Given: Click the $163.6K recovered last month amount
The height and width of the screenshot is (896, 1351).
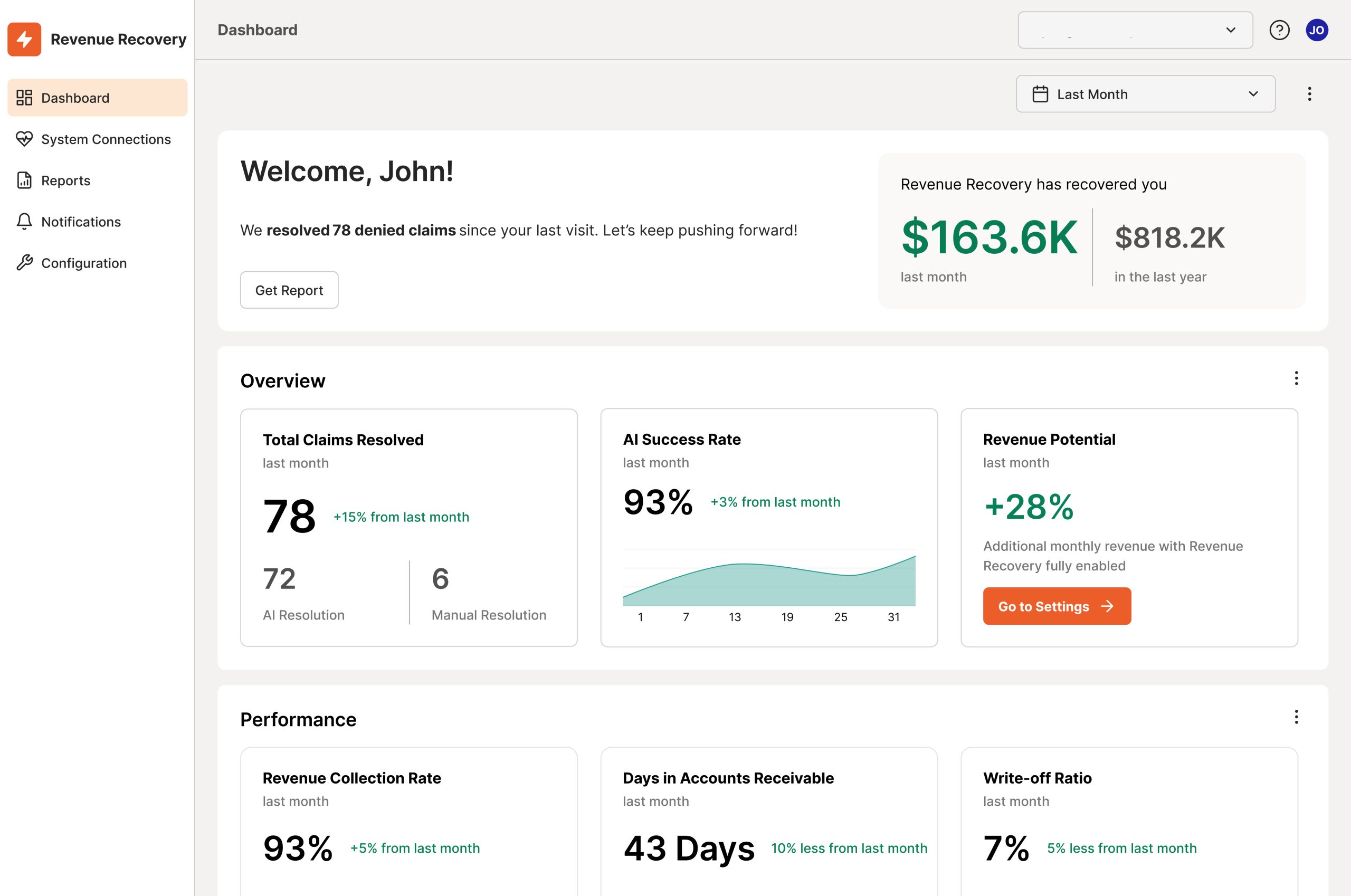Looking at the screenshot, I should (988, 236).
